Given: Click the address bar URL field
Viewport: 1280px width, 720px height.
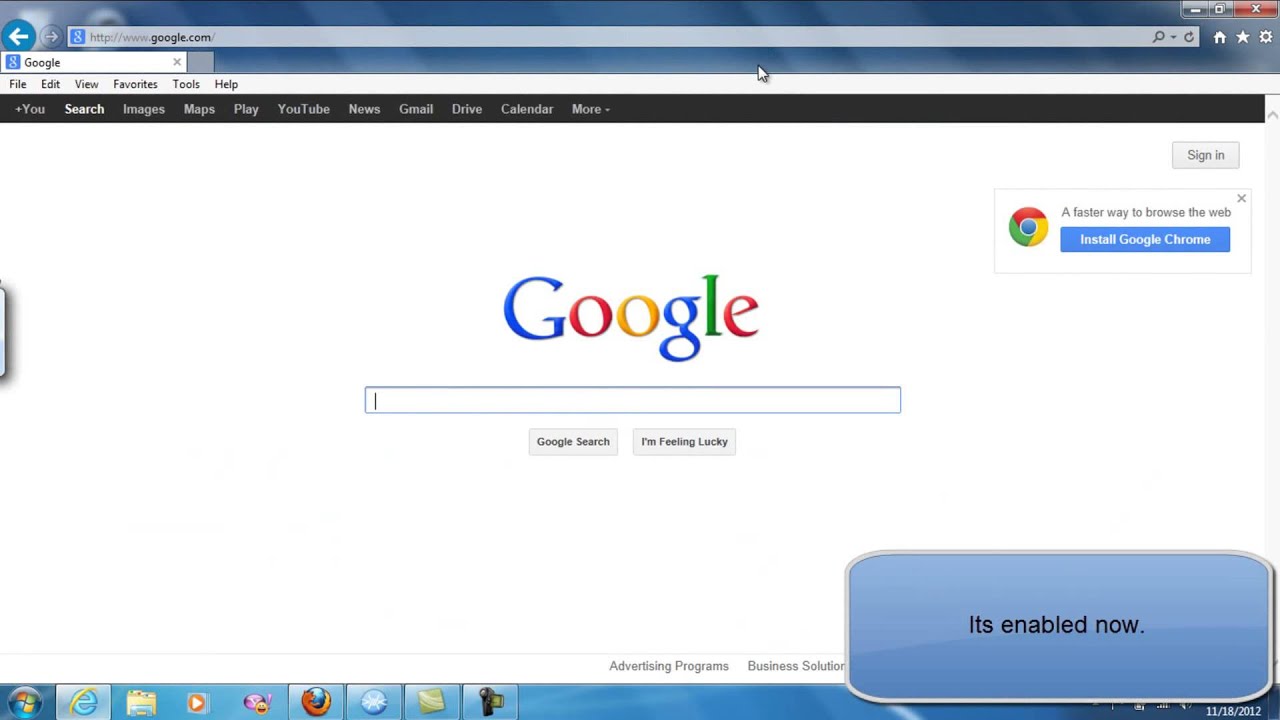Looking at the screenshot, I should [x=610, y=37].
